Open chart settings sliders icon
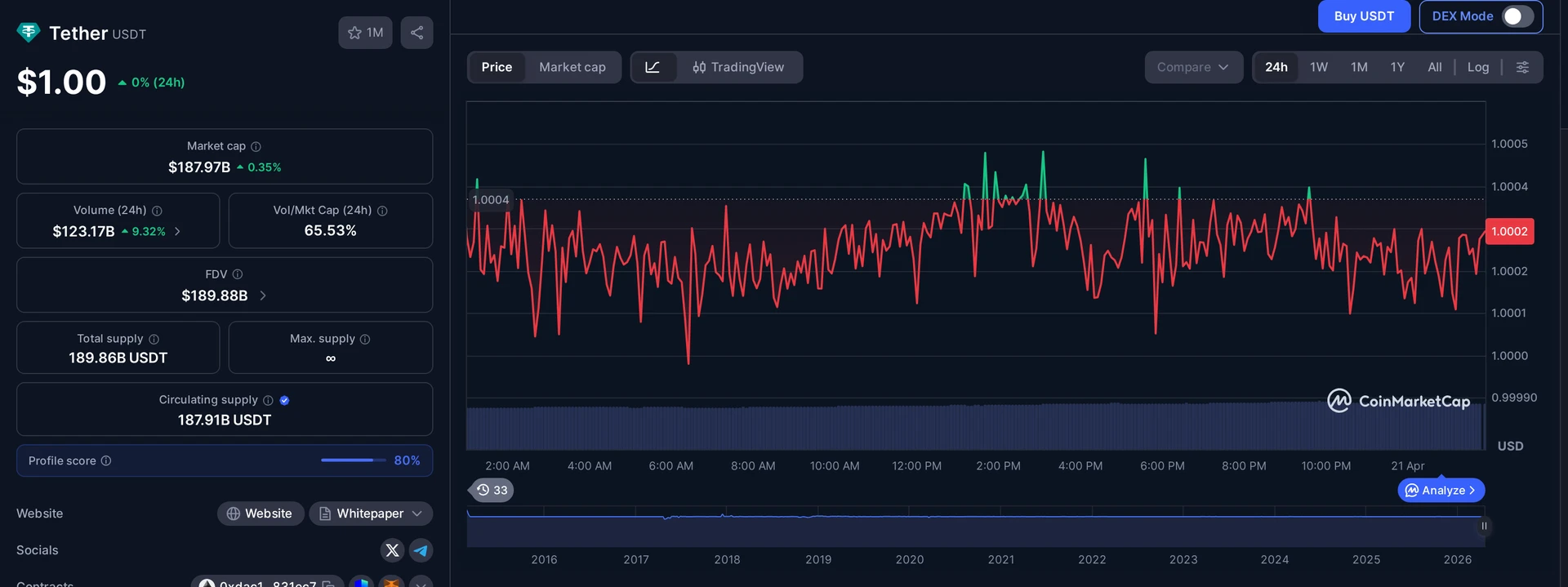Image resolution: width=1568 pixels, height=587 pixels. pos(1522,67)
